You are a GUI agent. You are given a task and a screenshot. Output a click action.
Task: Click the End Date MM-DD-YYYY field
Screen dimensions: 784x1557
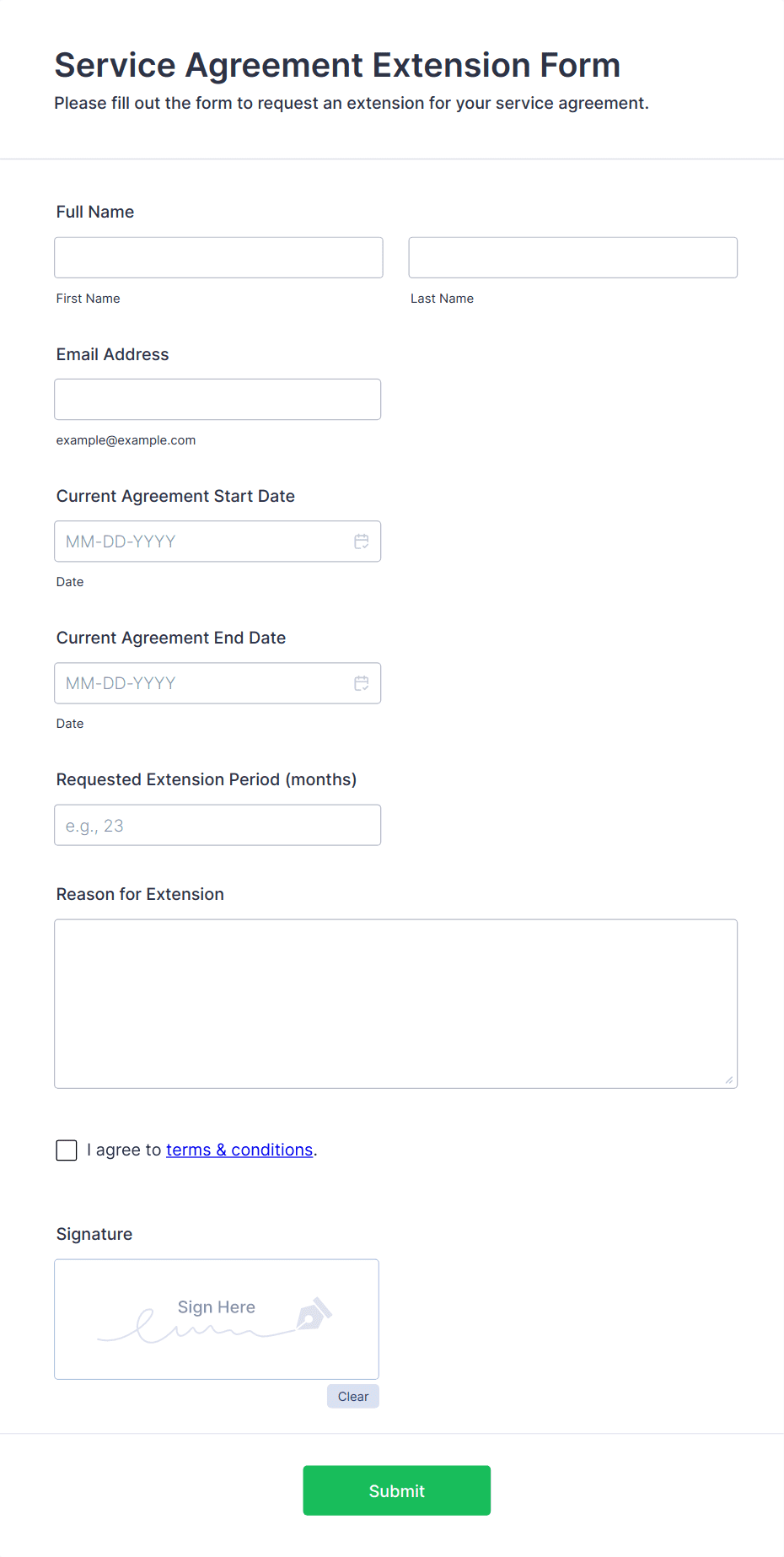coord(202,683)
